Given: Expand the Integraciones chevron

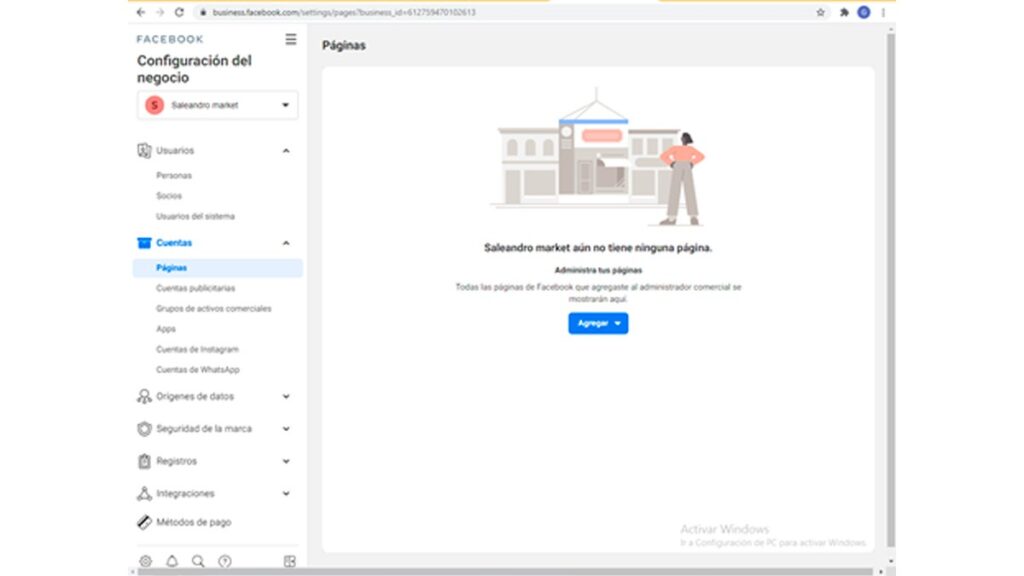Looking at the screenshot, I should [286, 494].
